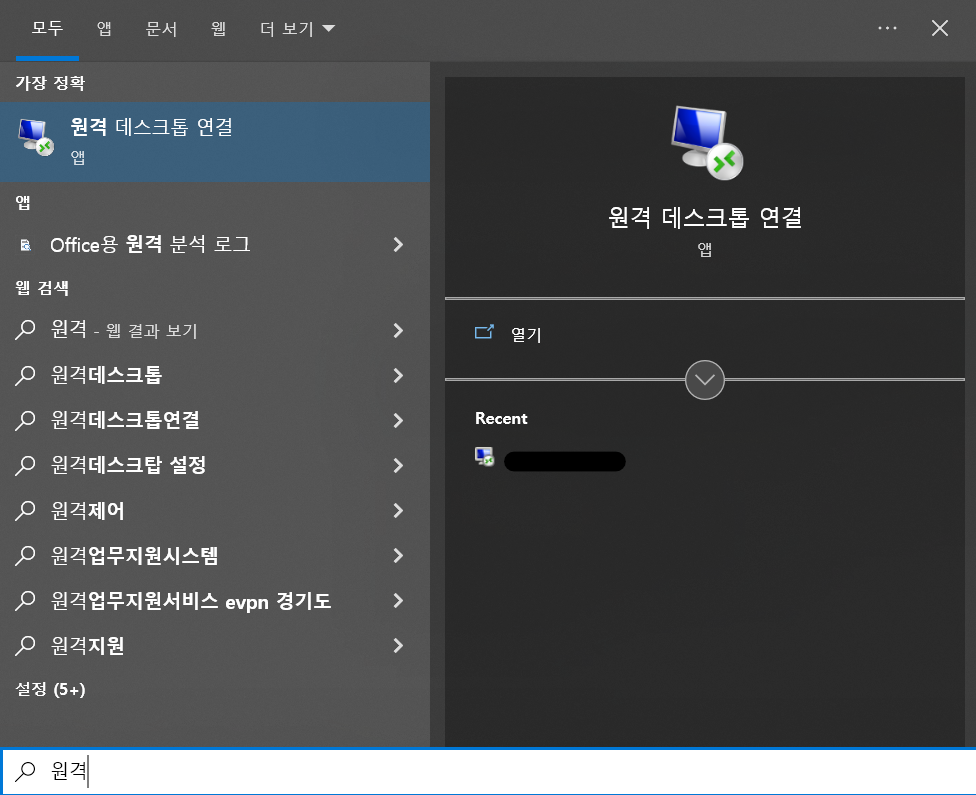Click search icon beside 원격업무지원서비스 evpn 경기도
The height and width of the screenshot is (795, 976).
tap(25, 601)
